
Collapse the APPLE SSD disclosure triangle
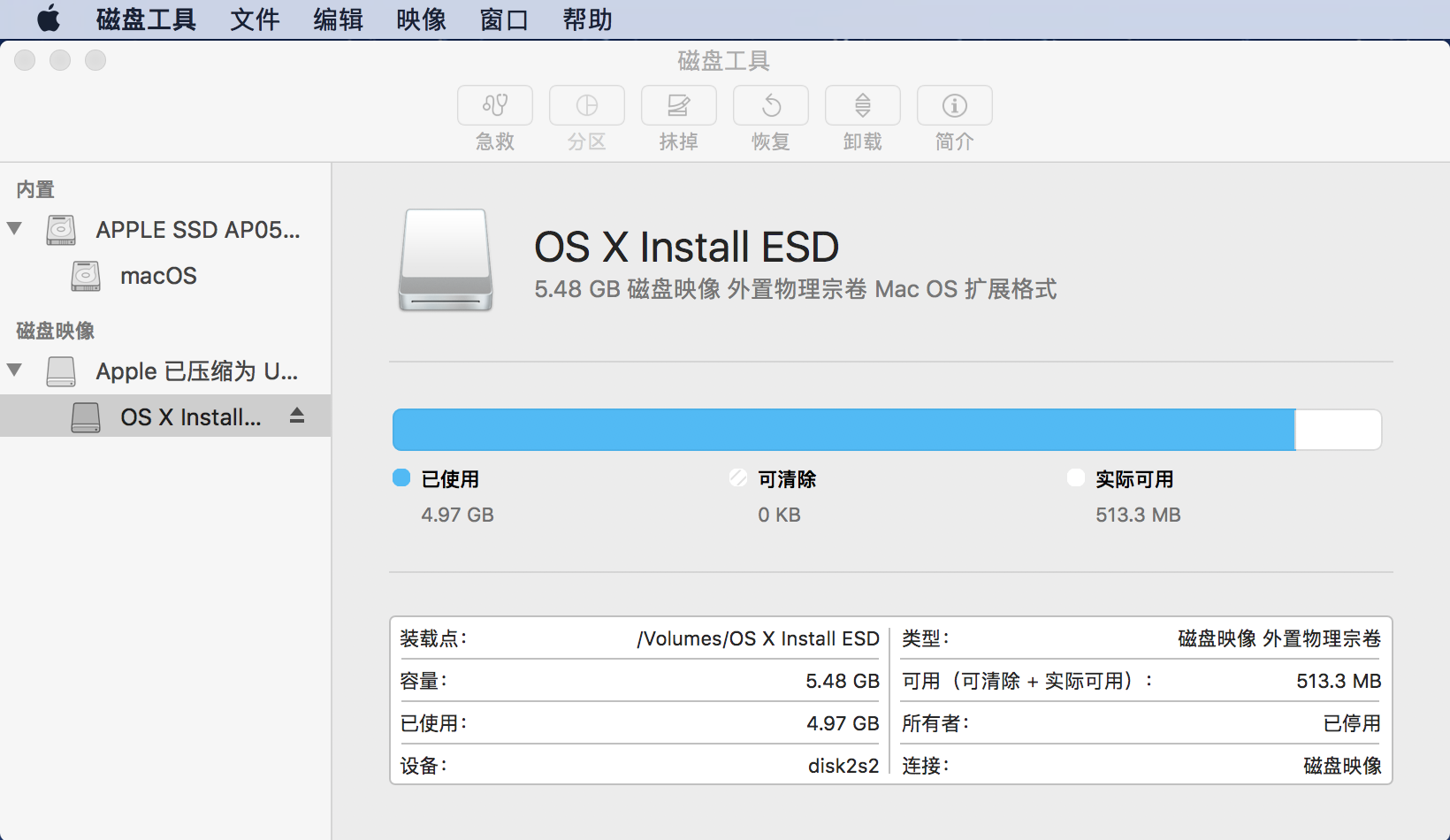pyautogui.click(x=15, y=229)
